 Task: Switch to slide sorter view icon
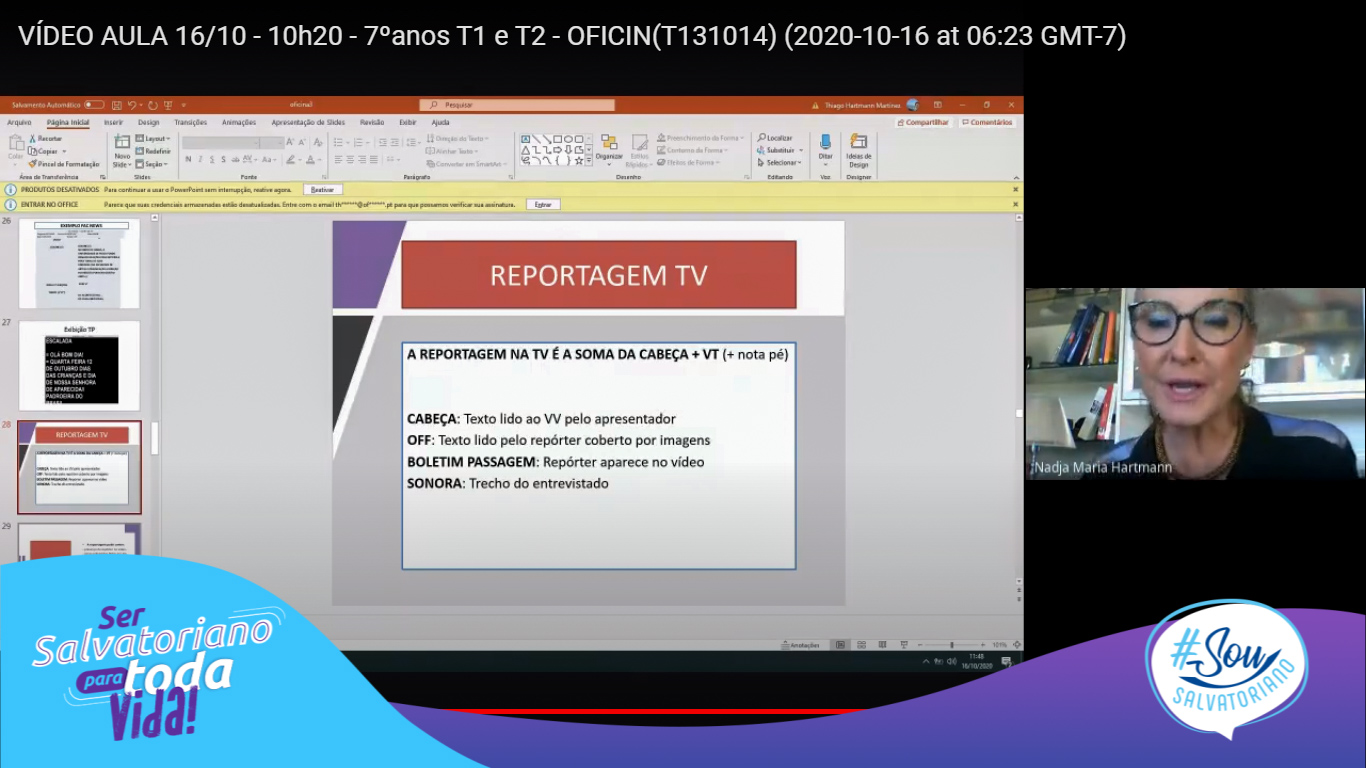point(862,645)
